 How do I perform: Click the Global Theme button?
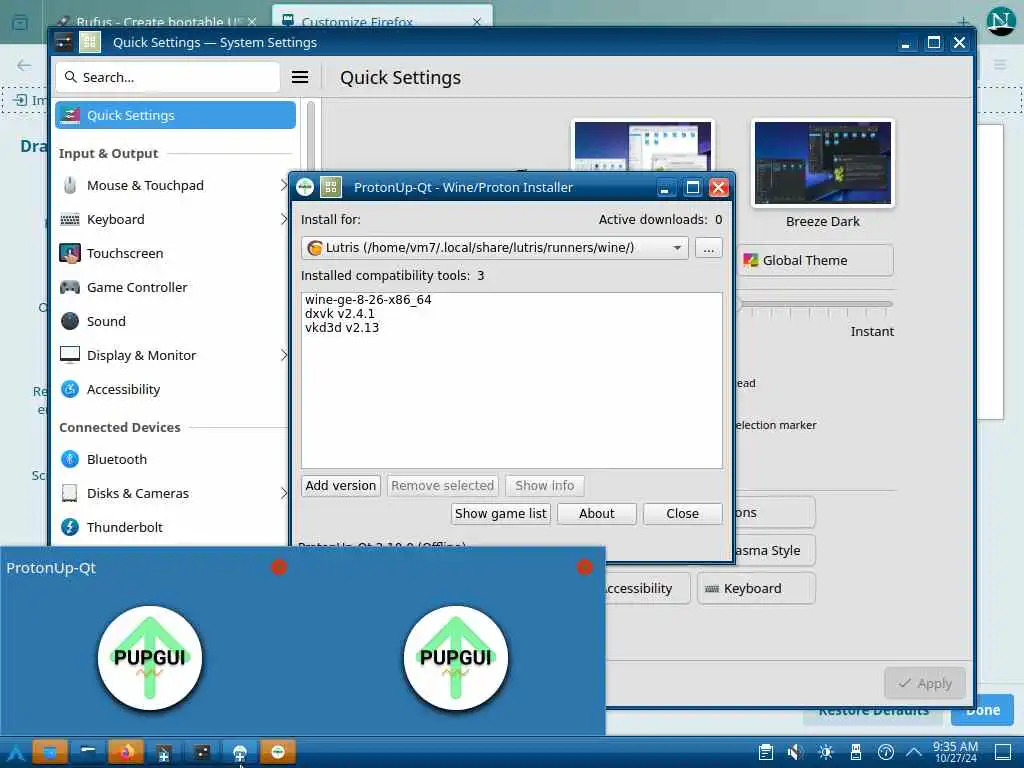815,261
